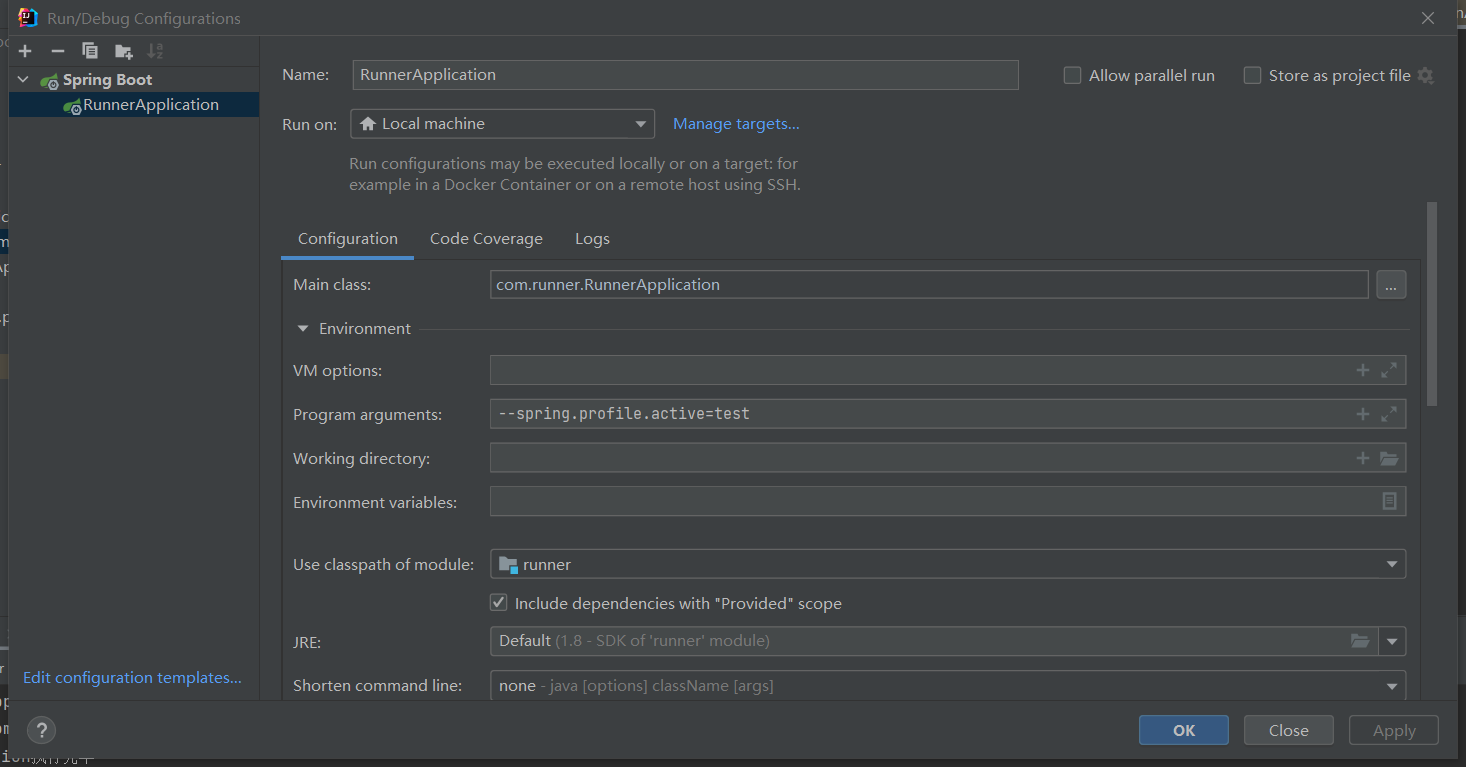
Task: Open the Shorten command line dropdown
Action: [1391, 685]
